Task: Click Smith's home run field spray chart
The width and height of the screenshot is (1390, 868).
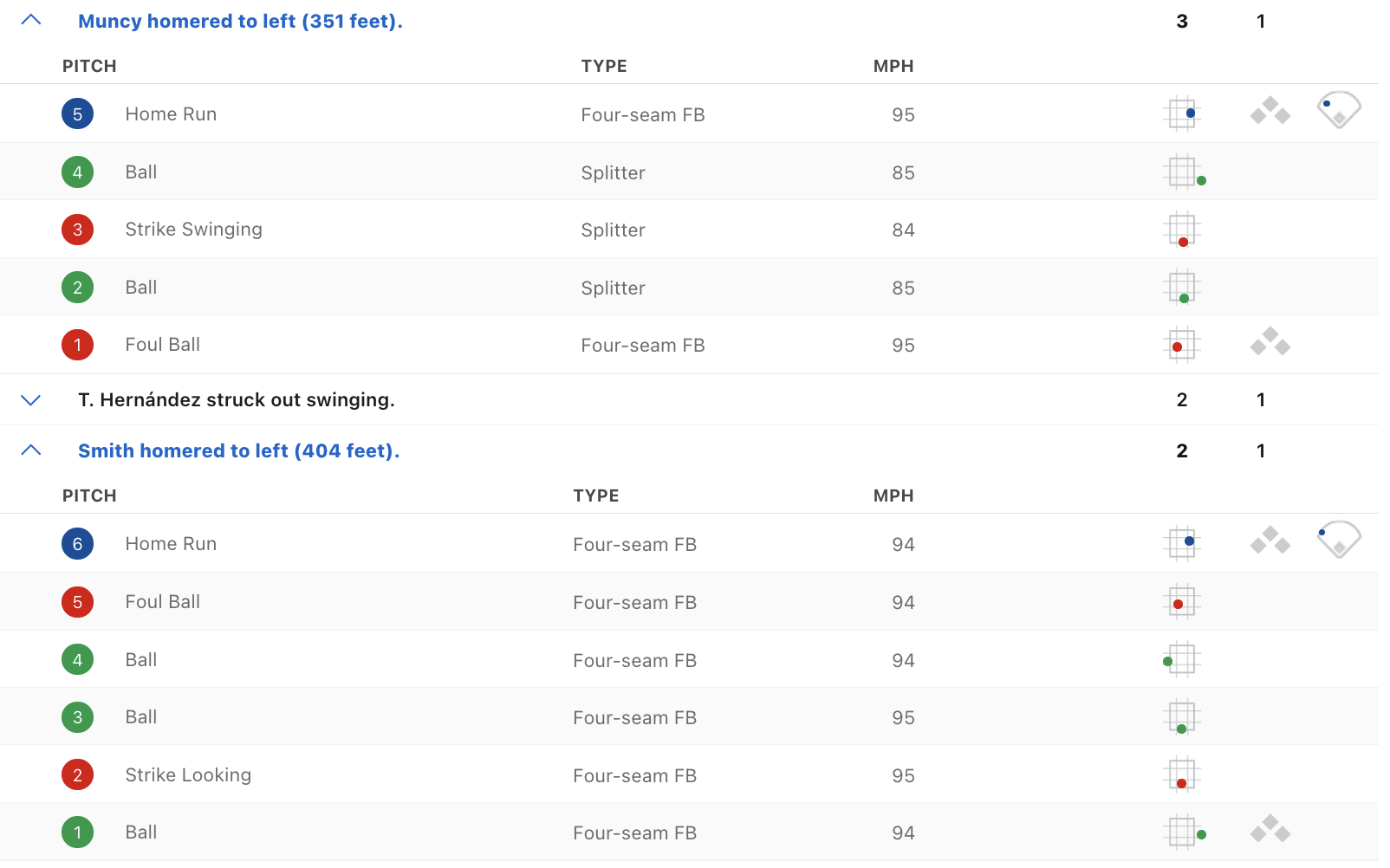Action: (x=1339, y=540)
